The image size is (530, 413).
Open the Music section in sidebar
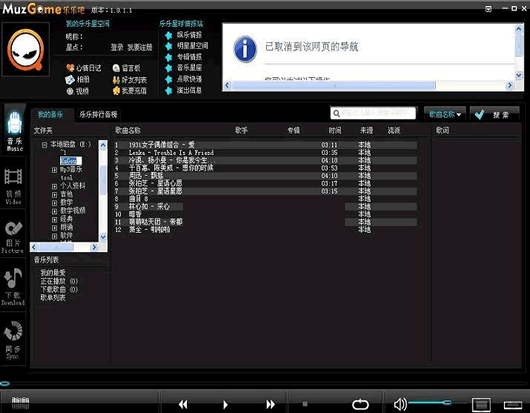15,130
